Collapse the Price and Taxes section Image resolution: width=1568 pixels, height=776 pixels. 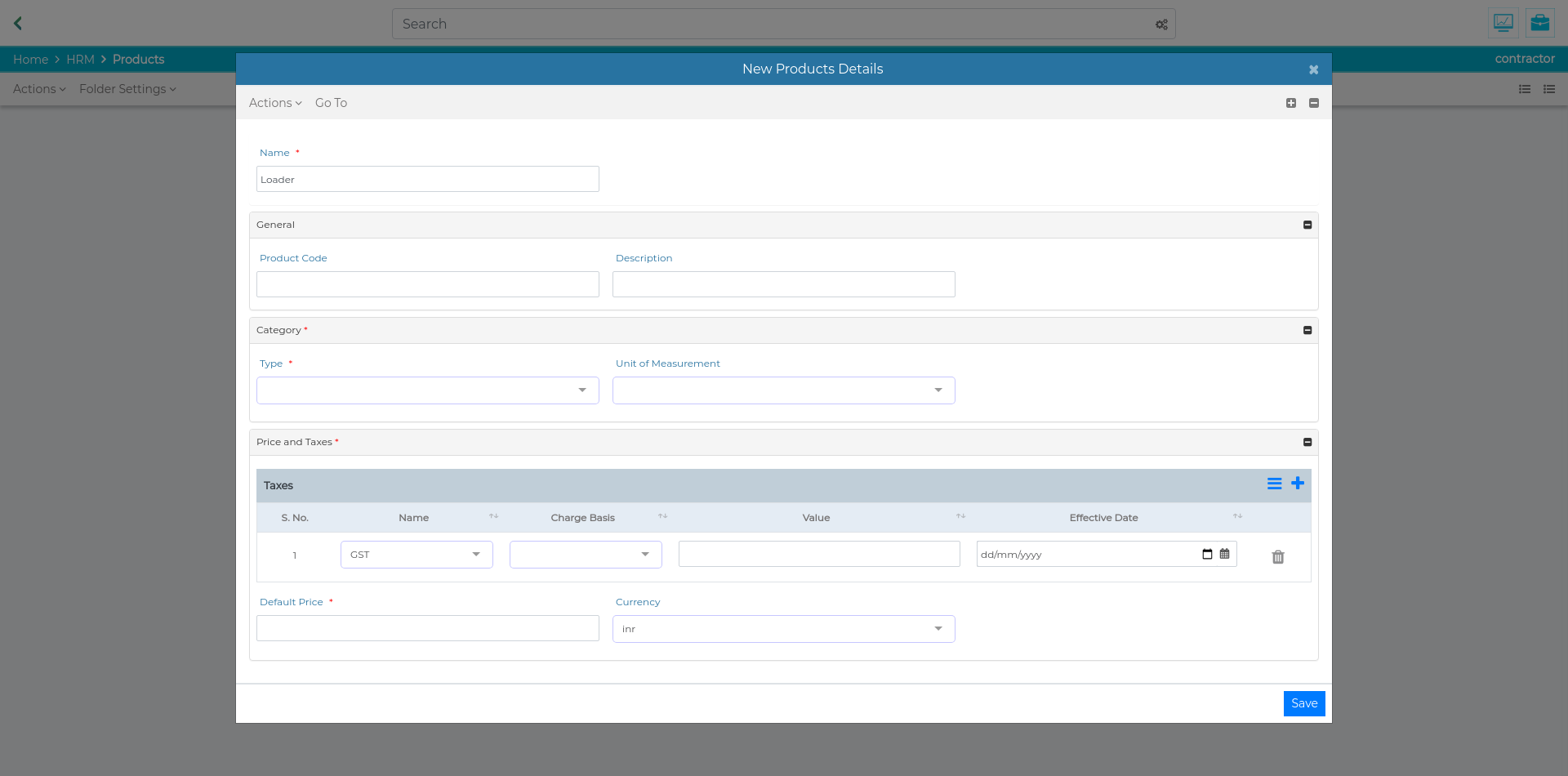click(1307, 442)
